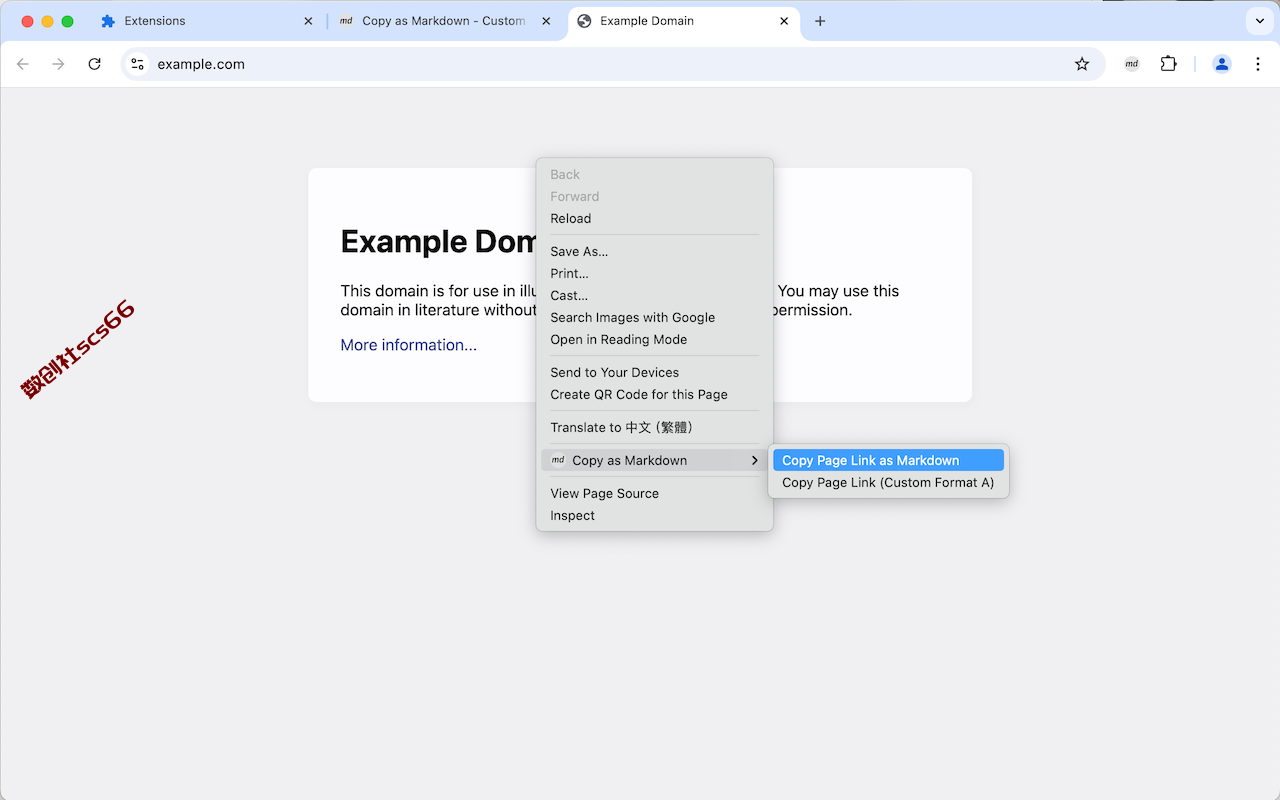
Task: Open the profile avatar menu
Action: (x=1222, y=64)
